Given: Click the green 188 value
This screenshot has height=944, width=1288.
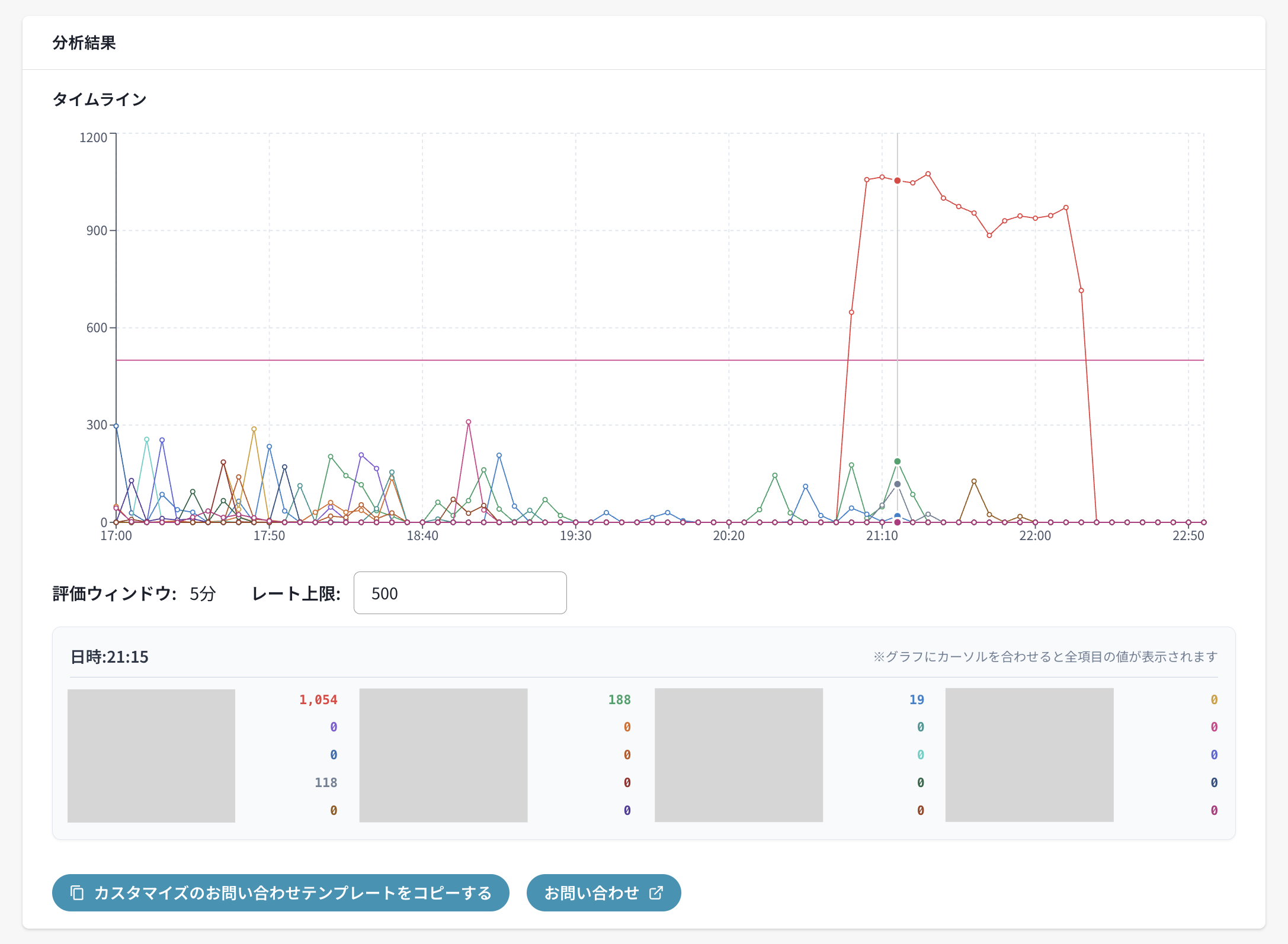Looking at the screenshot, I should click(x=619, y=699).
